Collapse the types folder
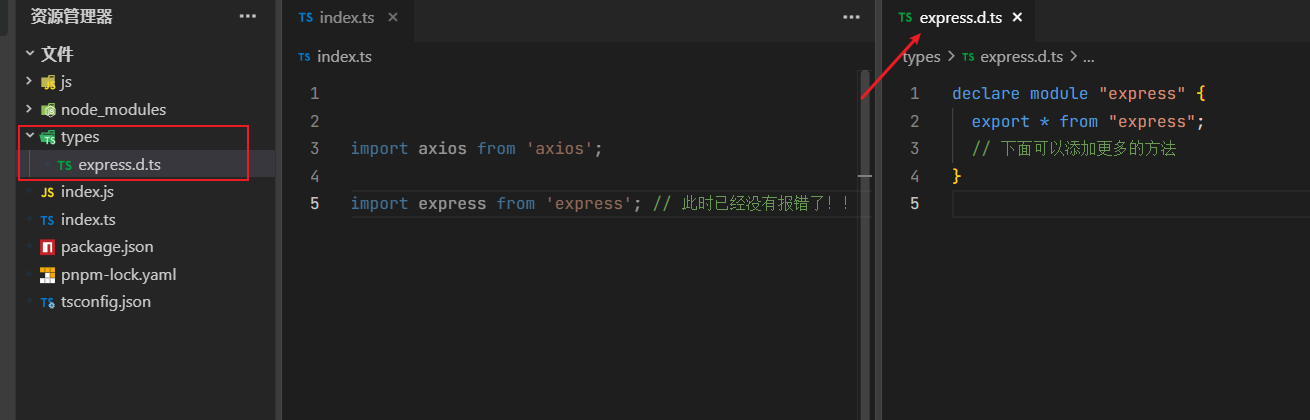 click(x=30, y=137)
